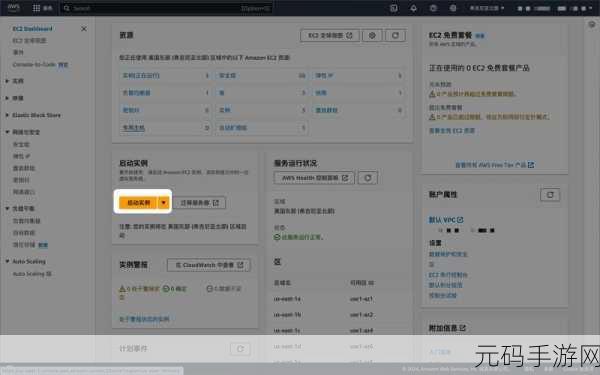Viewport: 600px width, 375px height.
Task: Click the external-link icon beside Additional information
Action: [463, 328]
